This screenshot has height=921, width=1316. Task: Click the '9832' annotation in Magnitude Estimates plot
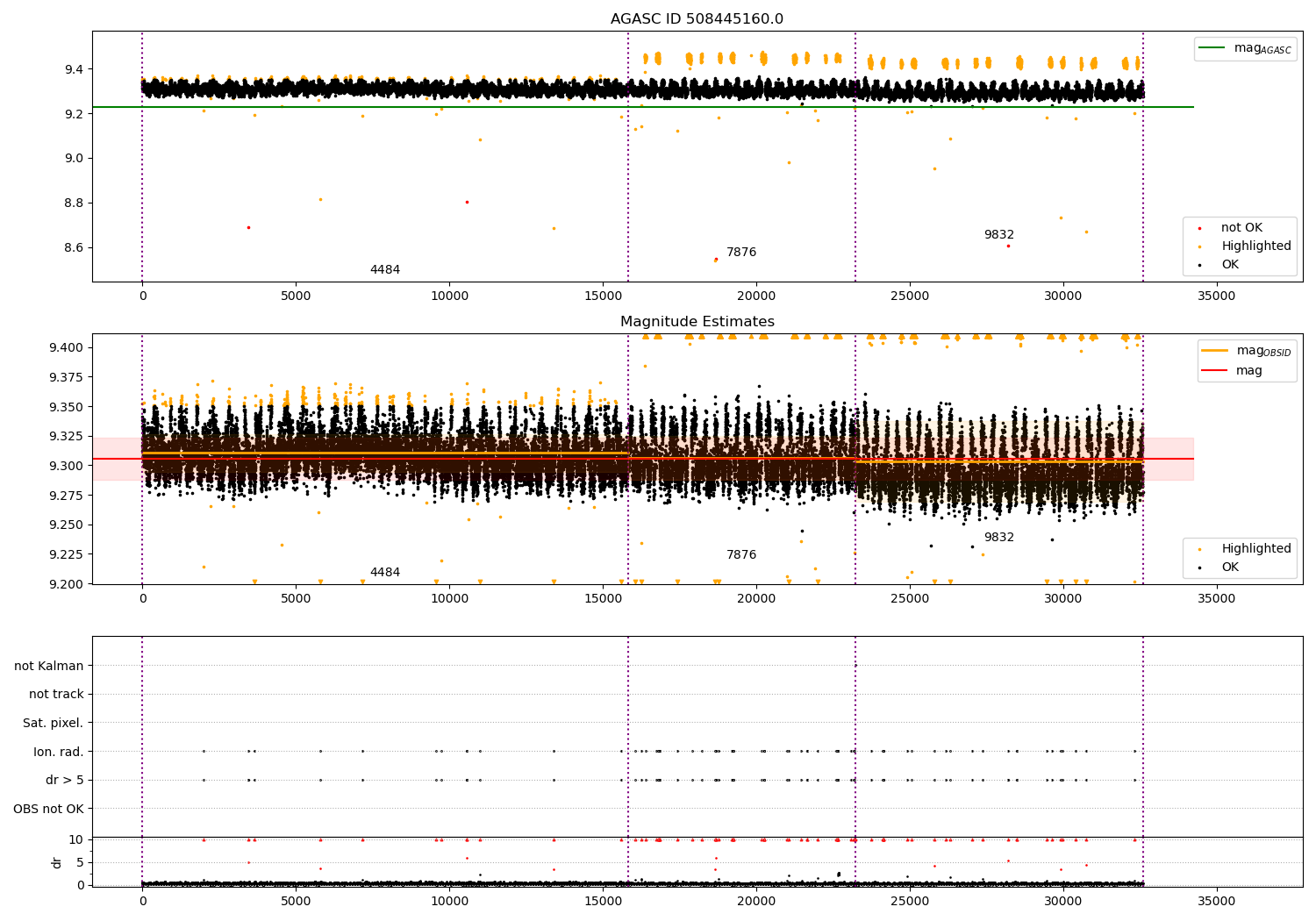tap(999, 538)
